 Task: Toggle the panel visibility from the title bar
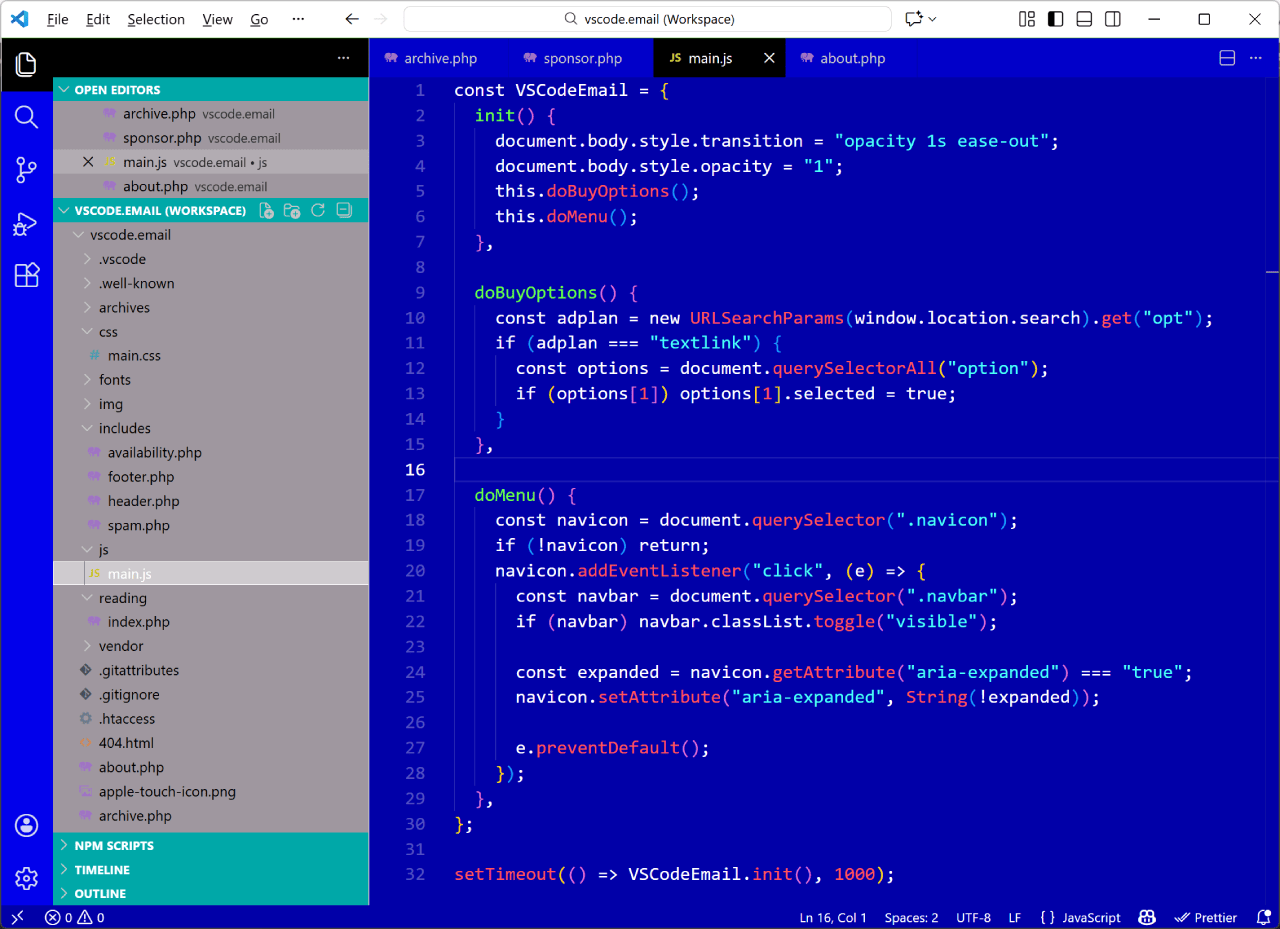click(x=1084, y=17)
